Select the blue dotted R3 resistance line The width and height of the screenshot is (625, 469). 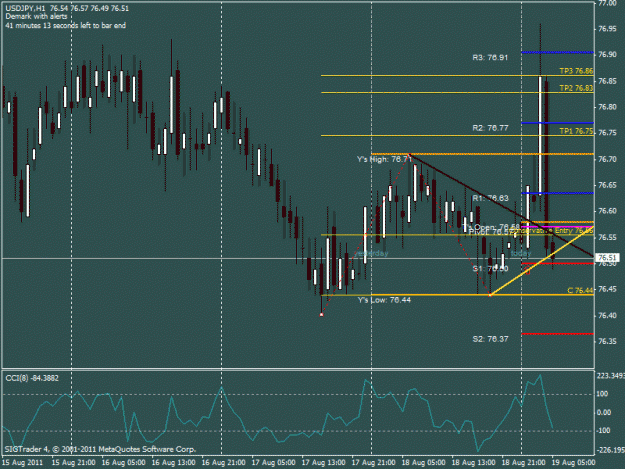558,52
